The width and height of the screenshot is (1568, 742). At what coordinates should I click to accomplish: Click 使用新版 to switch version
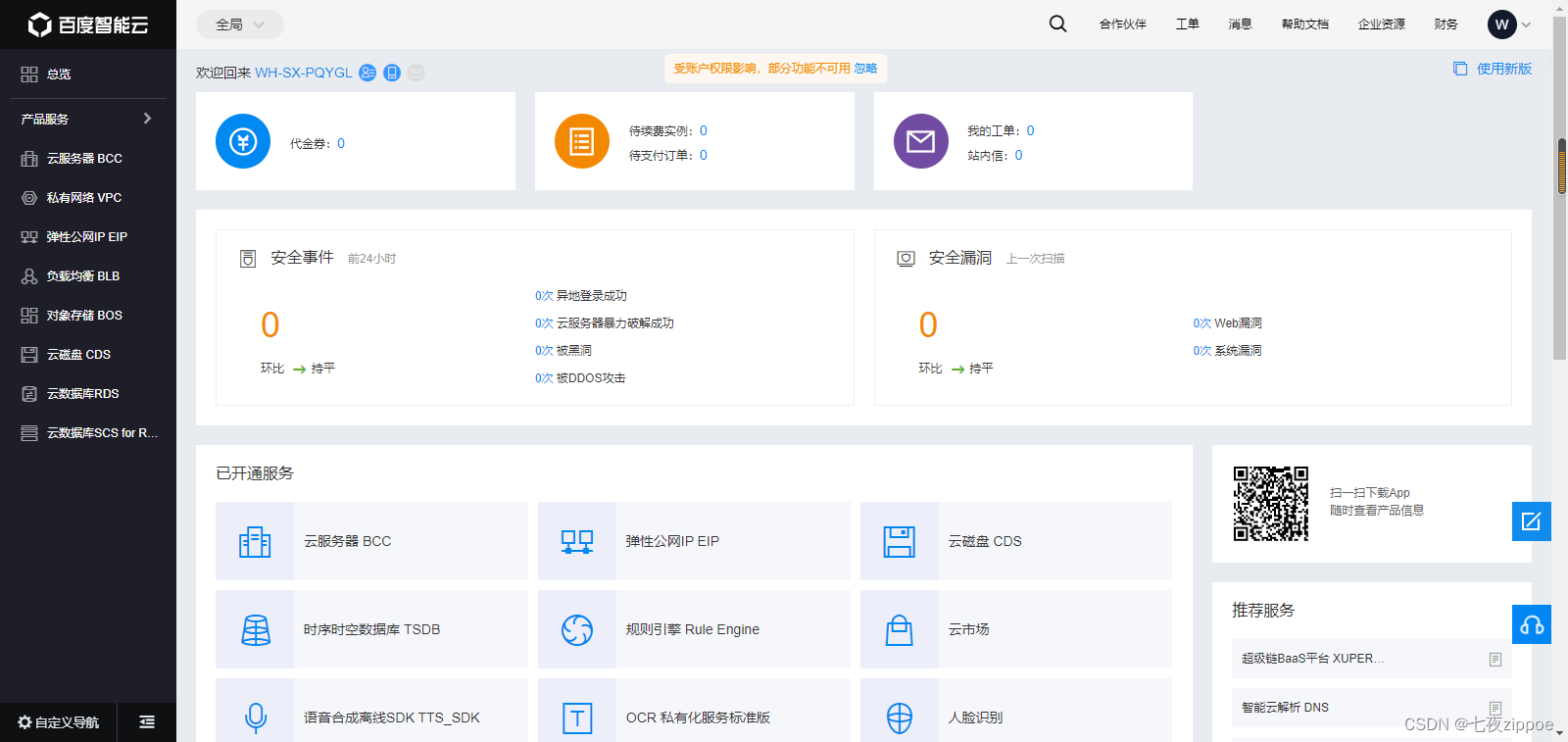(1493, 69)
